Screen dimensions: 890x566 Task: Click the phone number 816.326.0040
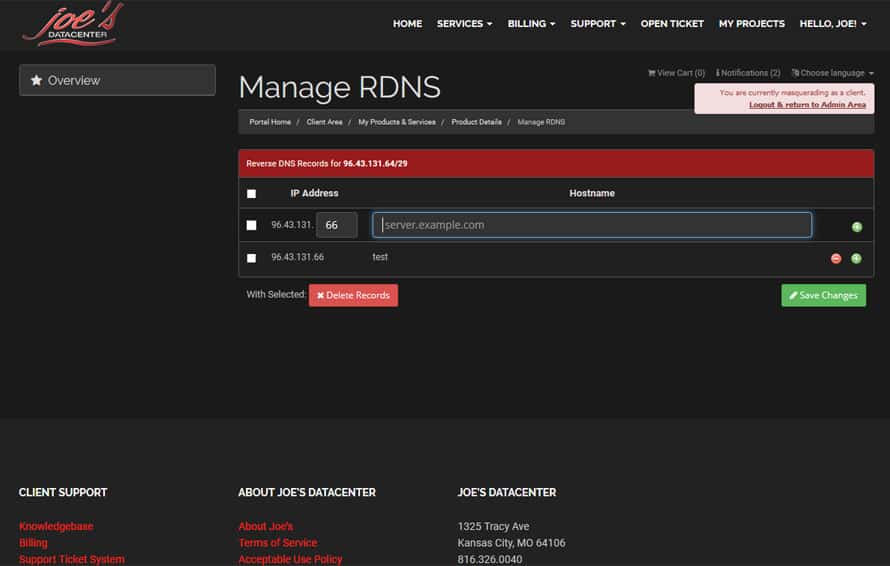[x=490, y=559]
